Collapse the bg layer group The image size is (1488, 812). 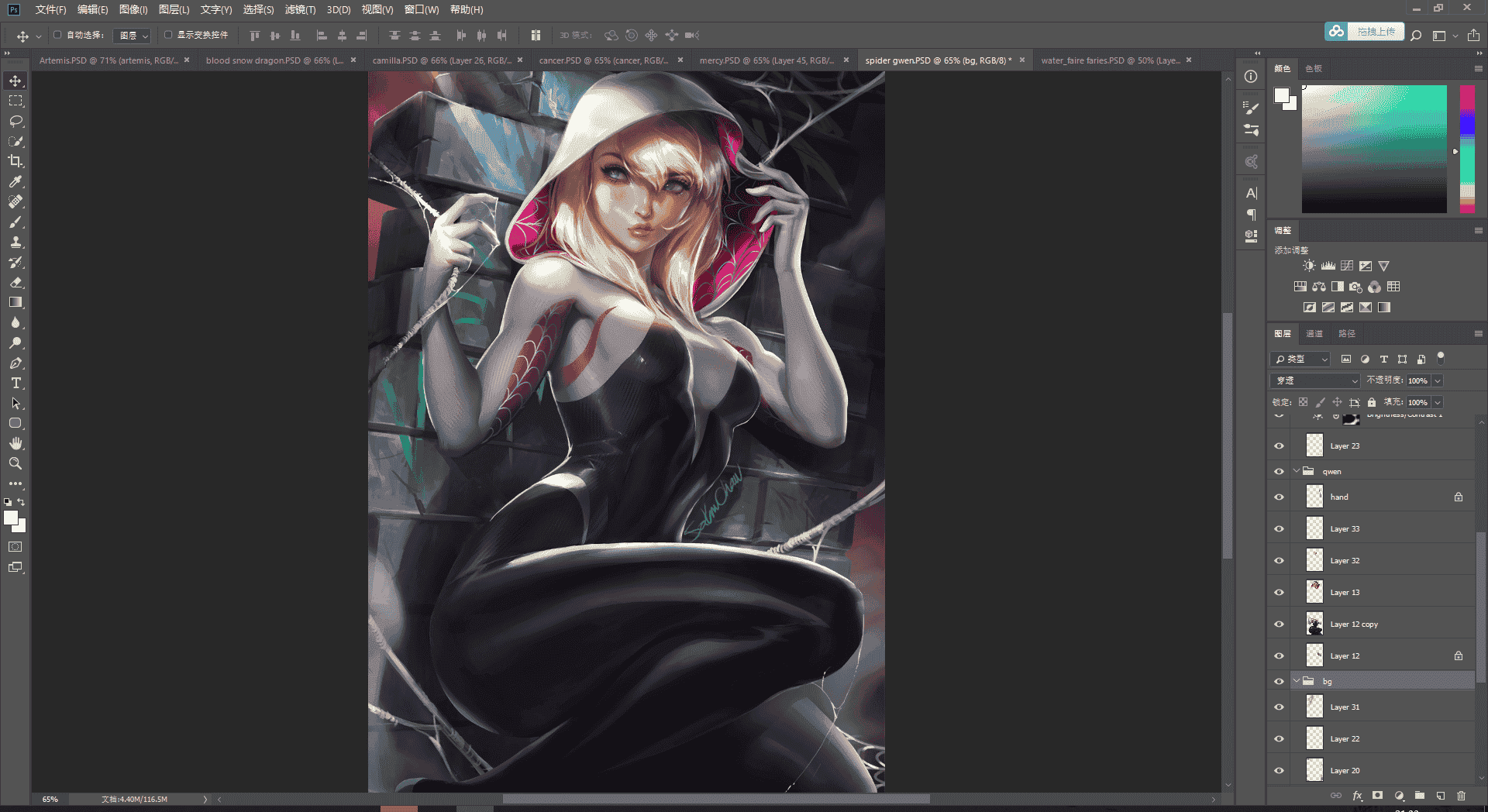[x=1296, y=681]
